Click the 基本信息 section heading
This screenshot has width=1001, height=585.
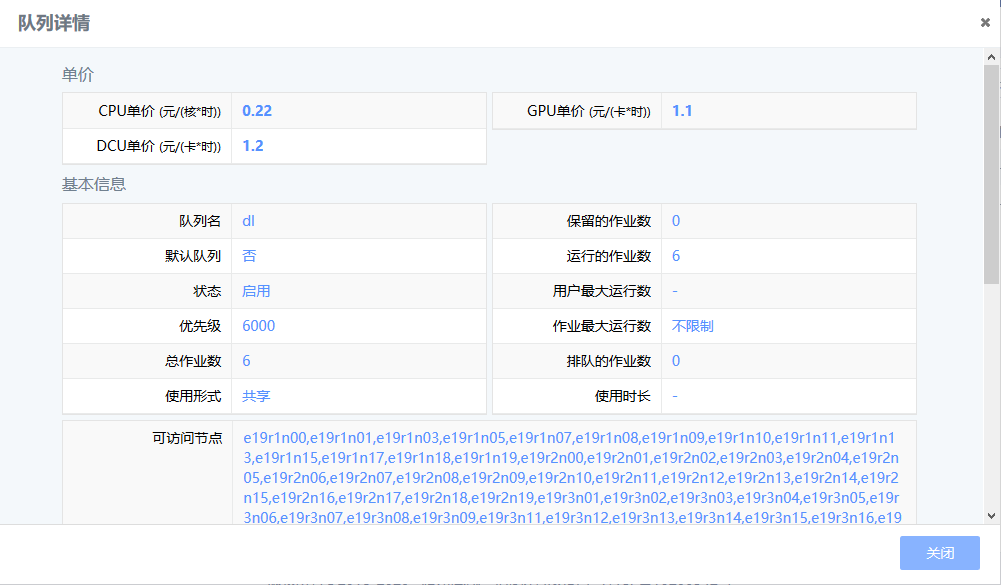[94, 184]
